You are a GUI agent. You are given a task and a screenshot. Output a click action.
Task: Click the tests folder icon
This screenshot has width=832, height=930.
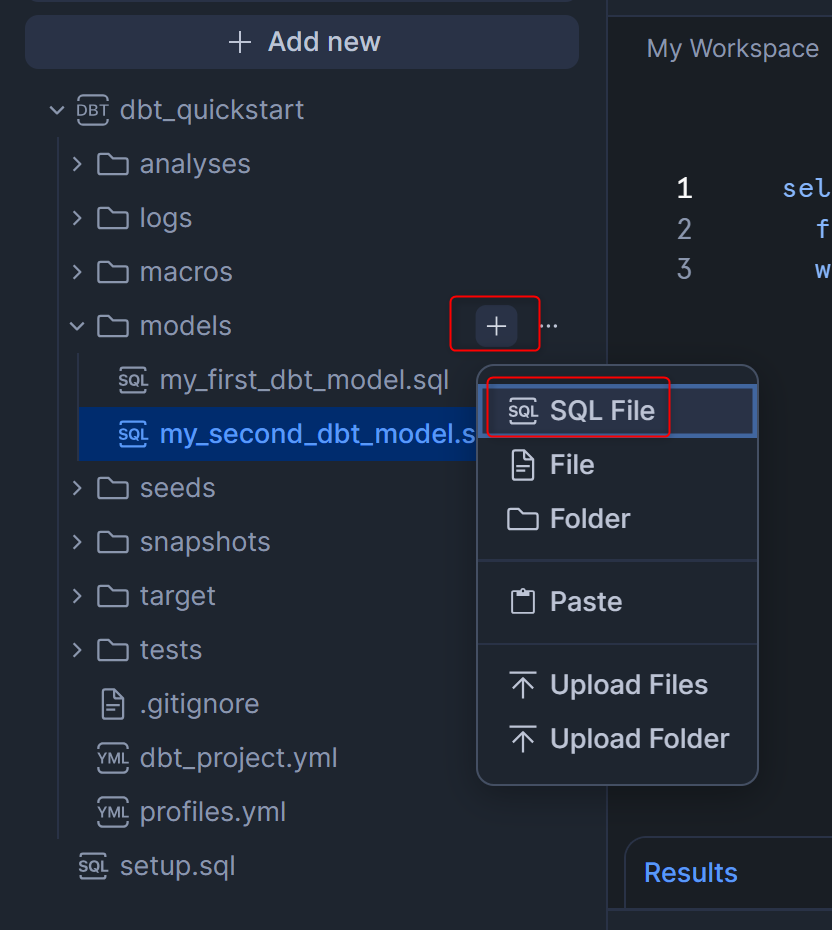point(113,650)
